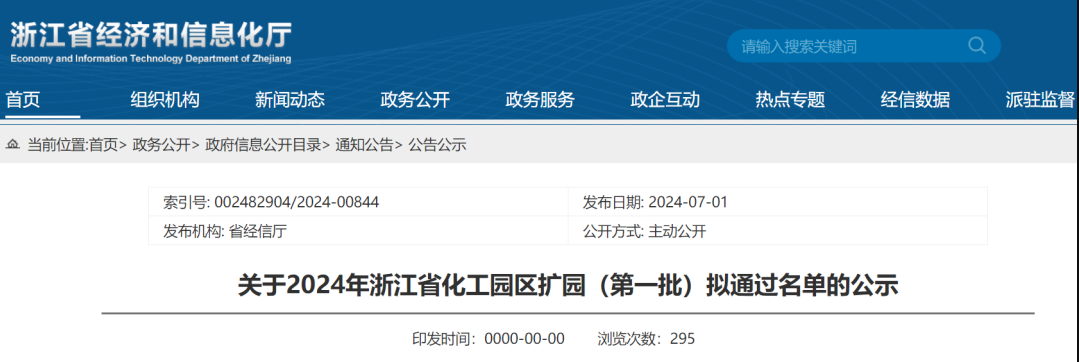
Task: Open 政务服务 from the navigation bar
Action: [540, 100]
